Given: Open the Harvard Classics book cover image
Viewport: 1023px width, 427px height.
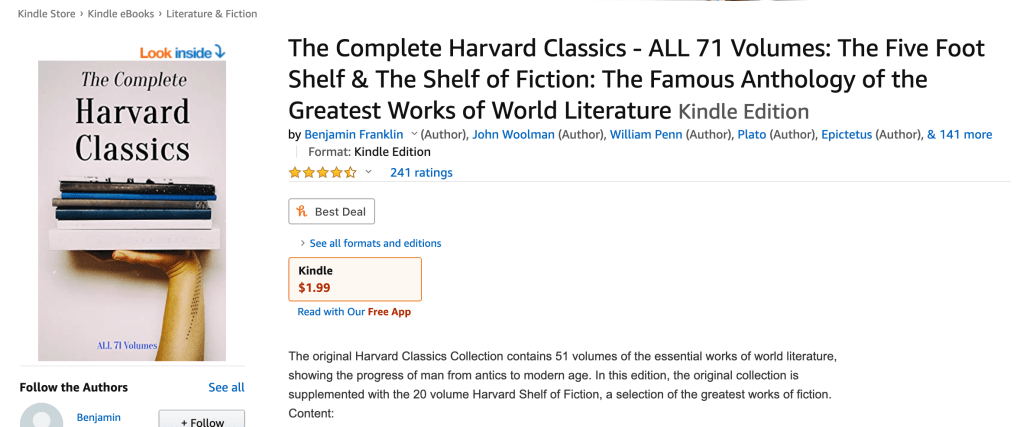Looking at the screenshot, I should [x=132, y=210].
